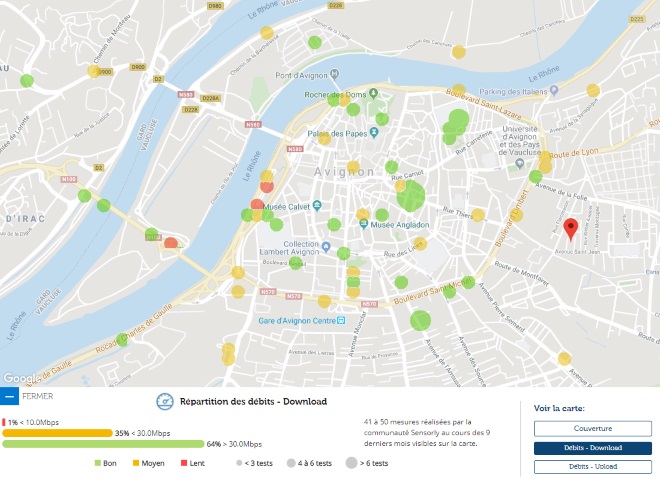Image resolution: width=660 pixels, height=488 pixels.
Task: Click the large green circle near Rue Carnot
Action: pos(411,196)
